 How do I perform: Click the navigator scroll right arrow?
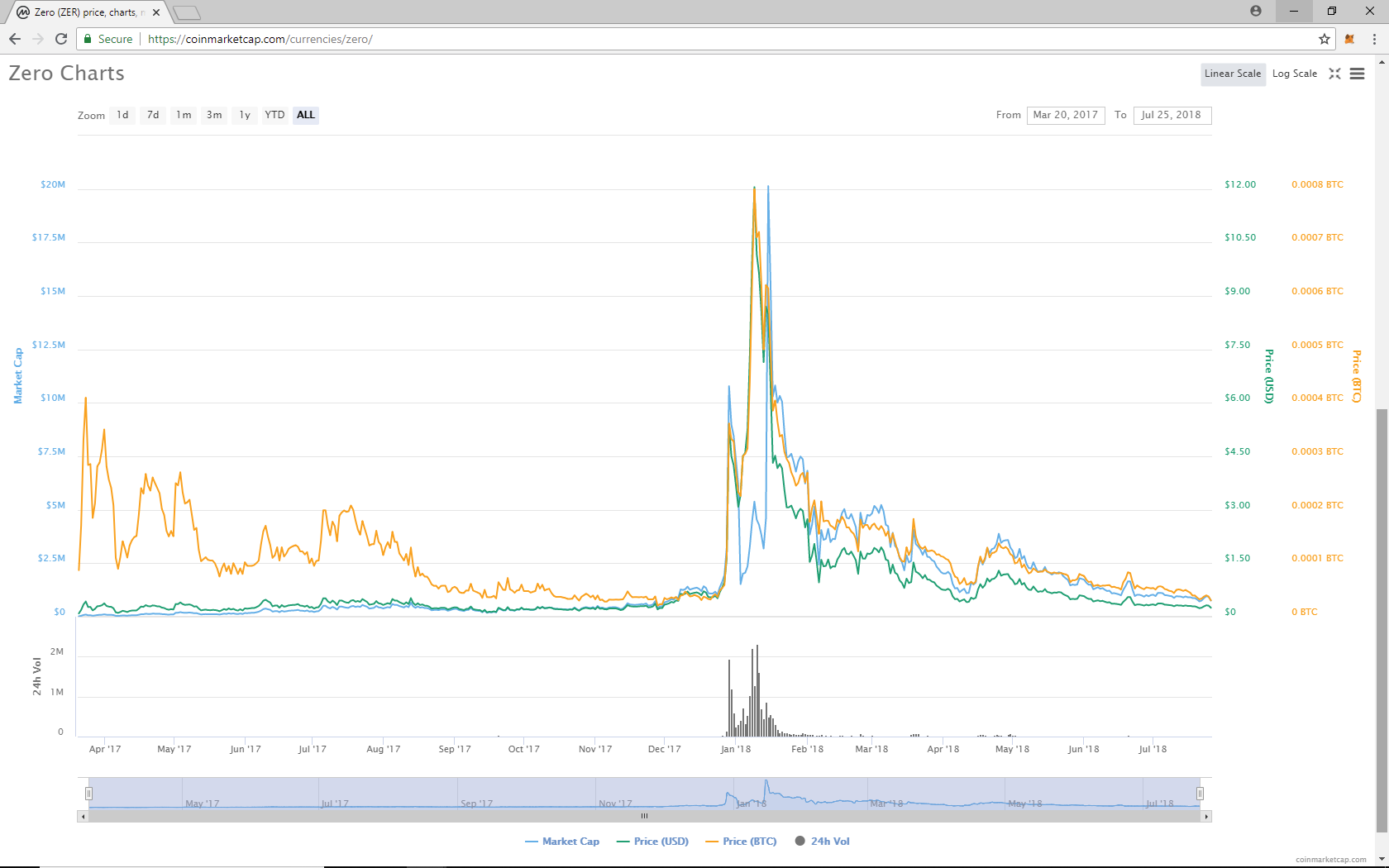pos(1207,816)
